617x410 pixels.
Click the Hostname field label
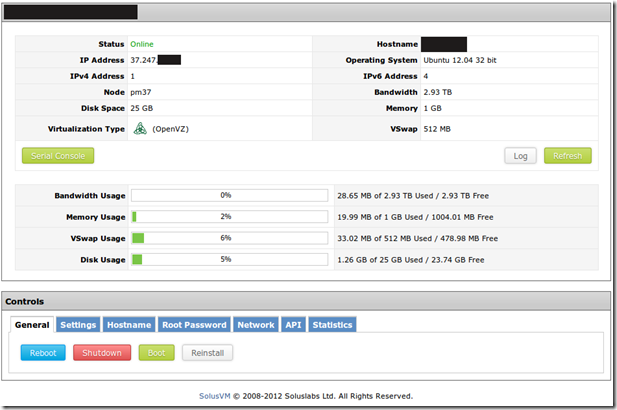pyautogui.click(x=397, y=44)
